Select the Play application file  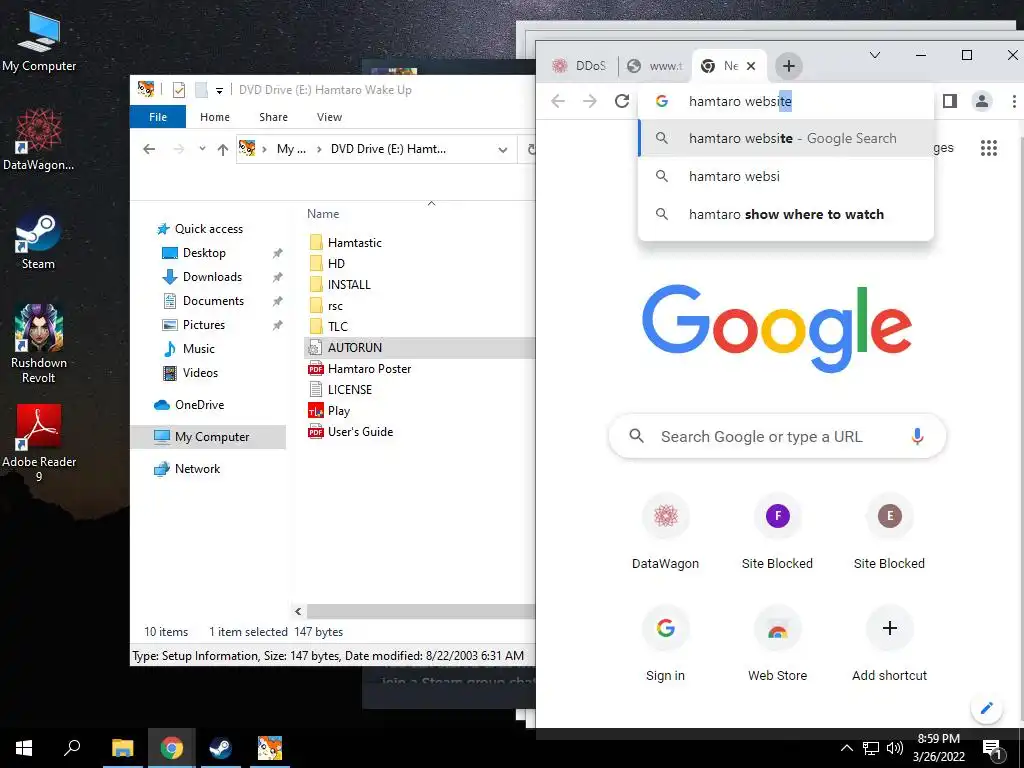pos(338,411)
